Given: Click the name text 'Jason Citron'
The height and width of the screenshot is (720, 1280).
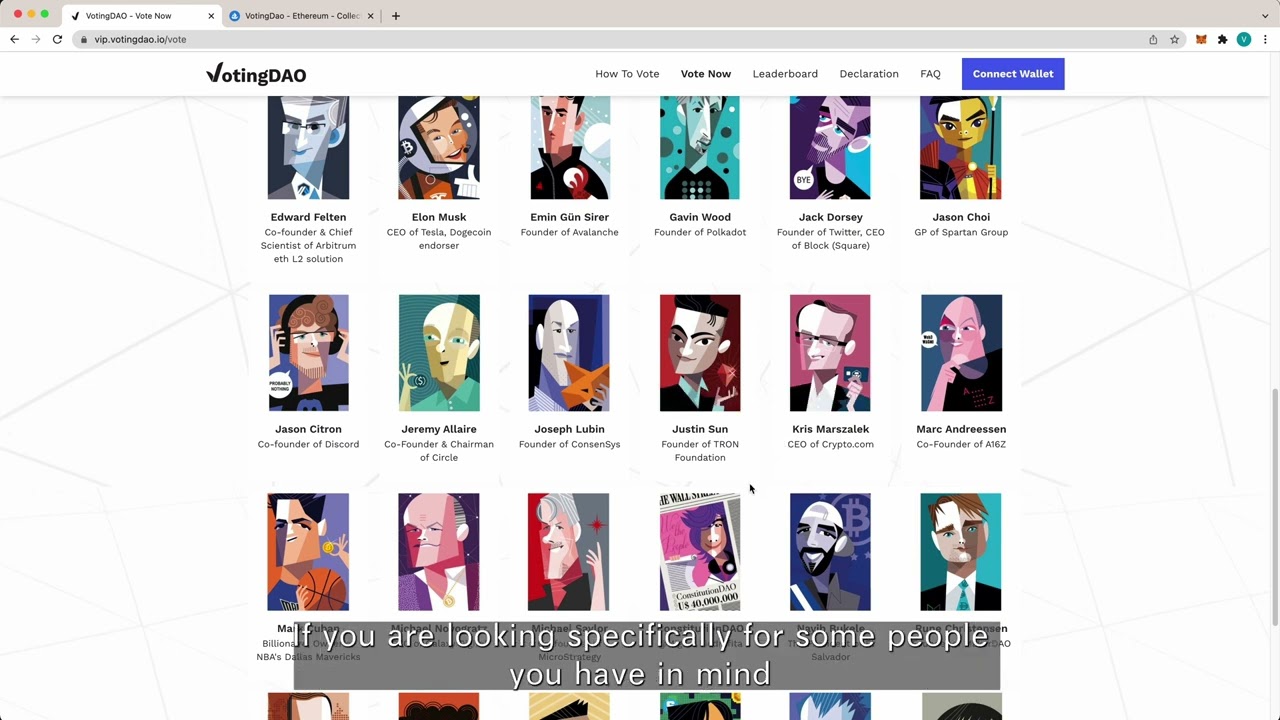Looking at the screenshot, I should click(308, 429).
